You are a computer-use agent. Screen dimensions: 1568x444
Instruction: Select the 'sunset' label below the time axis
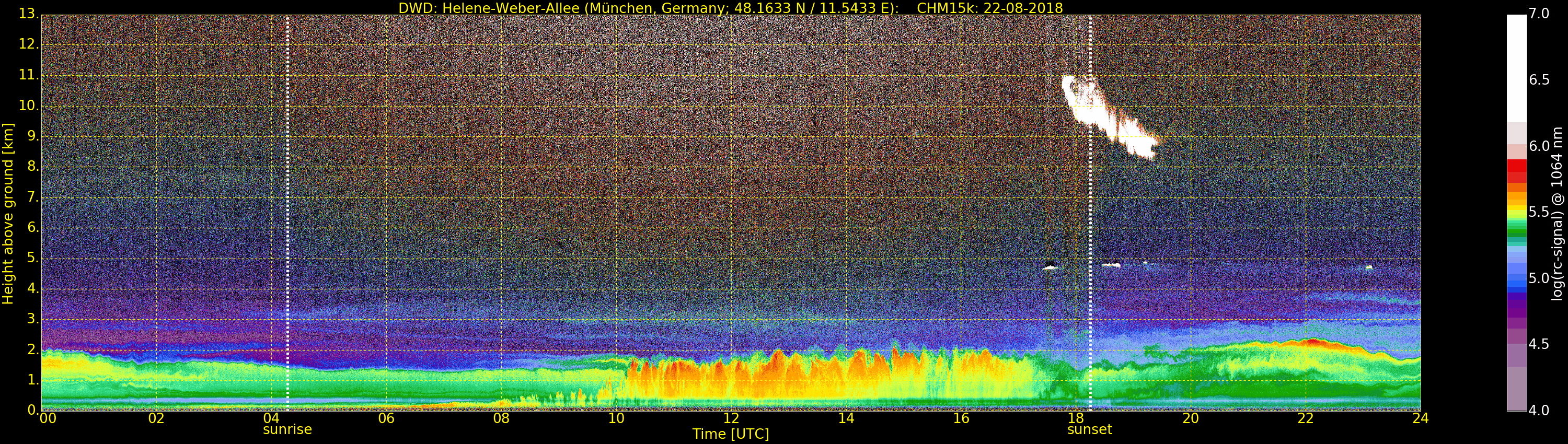(x=1090, y=429)
